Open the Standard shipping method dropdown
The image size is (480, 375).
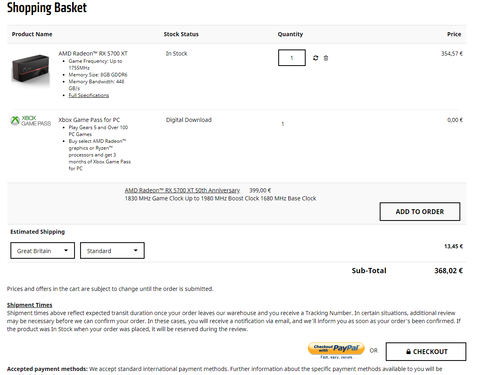point(112,251)
